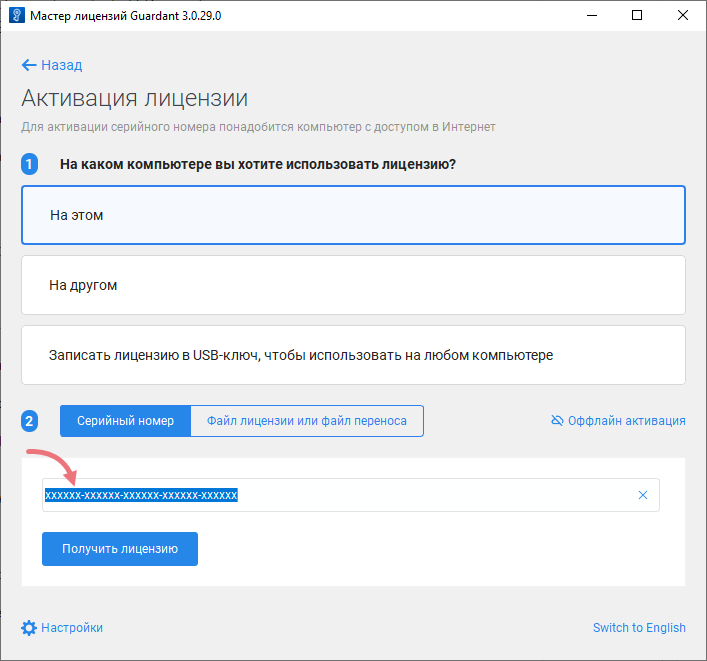Open the Оффлайн активация link
707x661 pixels.
click(627, 421)
